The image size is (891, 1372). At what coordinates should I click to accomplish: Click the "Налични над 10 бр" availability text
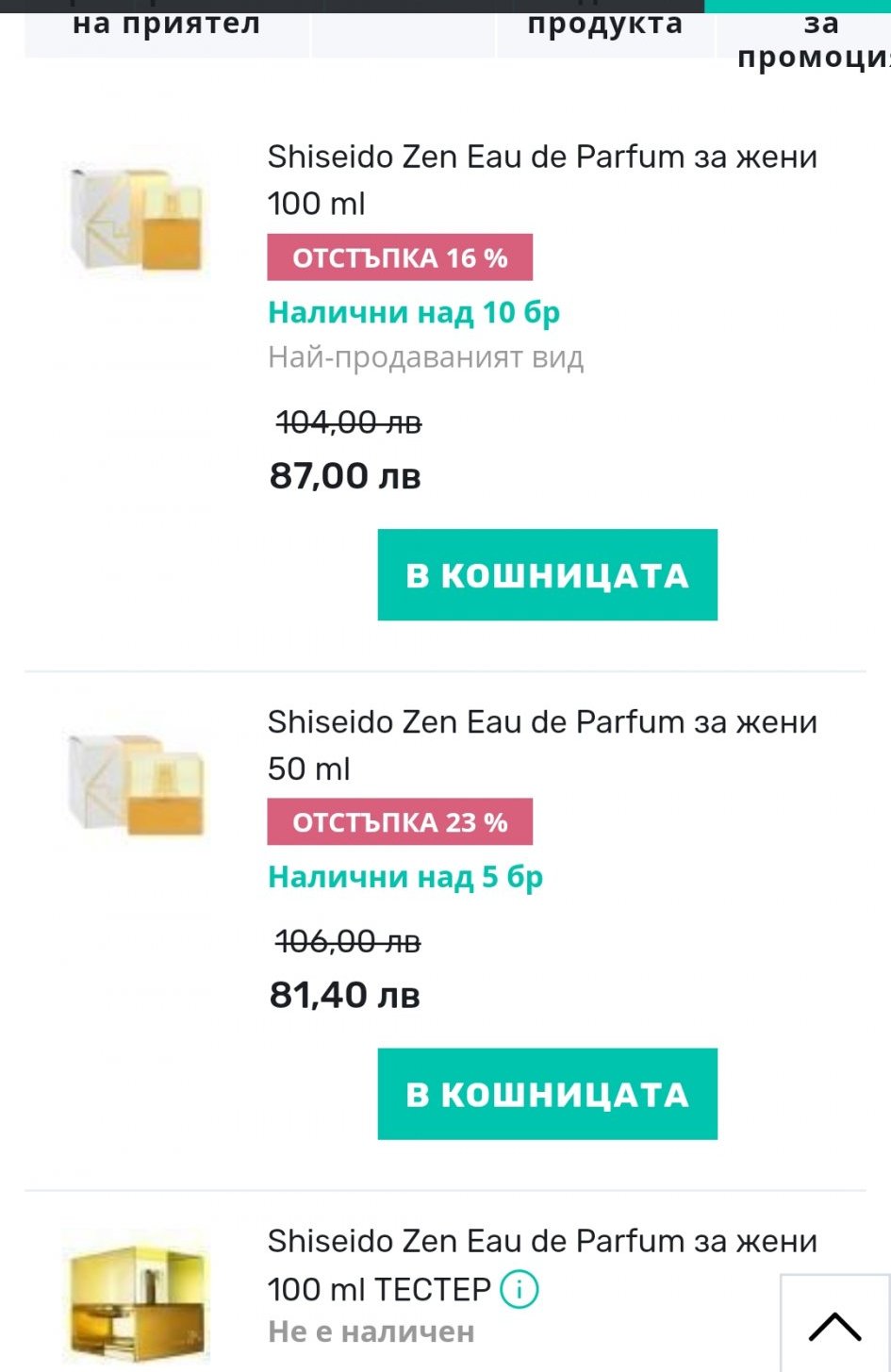[414, 312]
